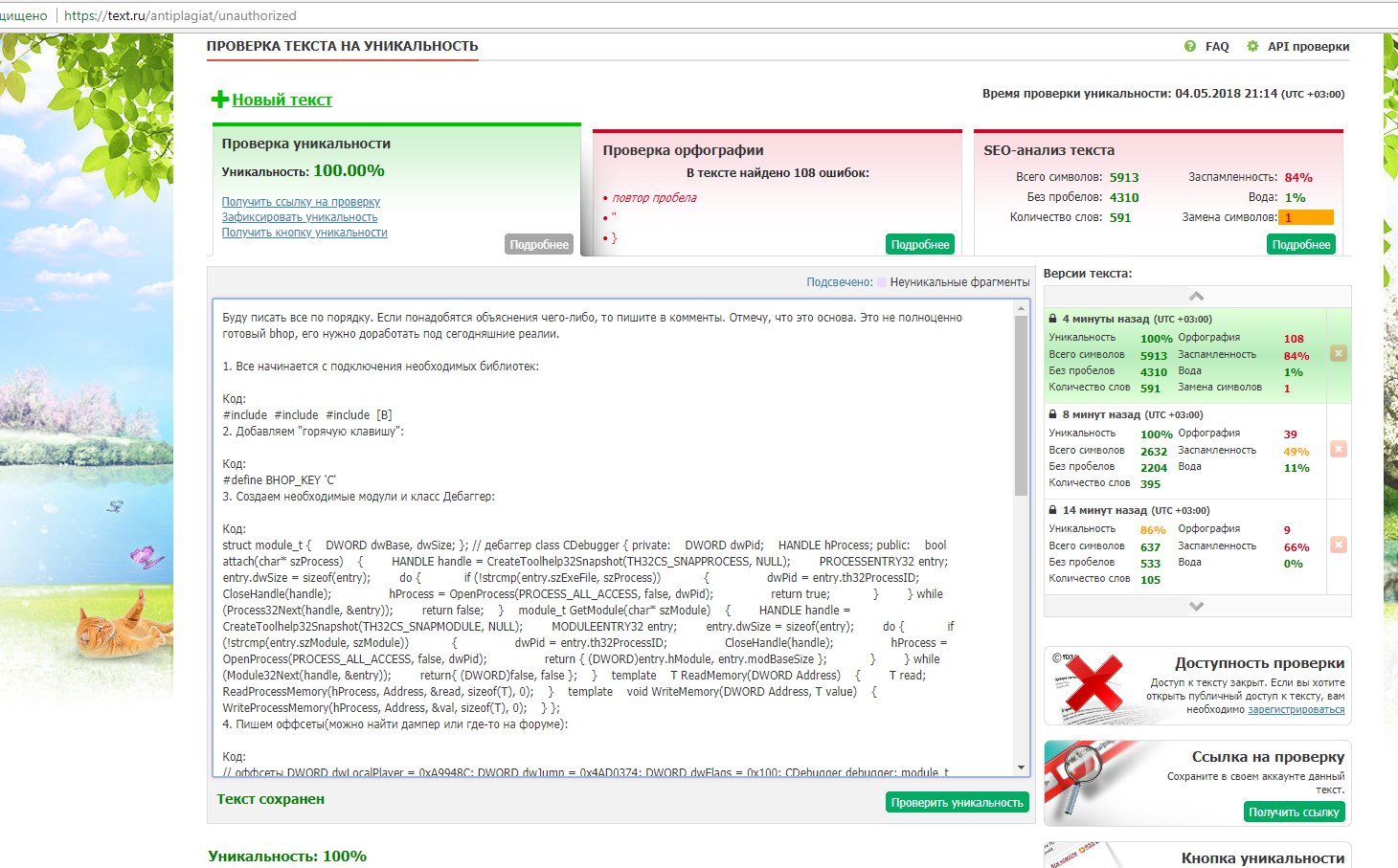Click the Доступность проверки heading
The width and height of the screenshot is (1398, 868).
tap(1260, 663)
